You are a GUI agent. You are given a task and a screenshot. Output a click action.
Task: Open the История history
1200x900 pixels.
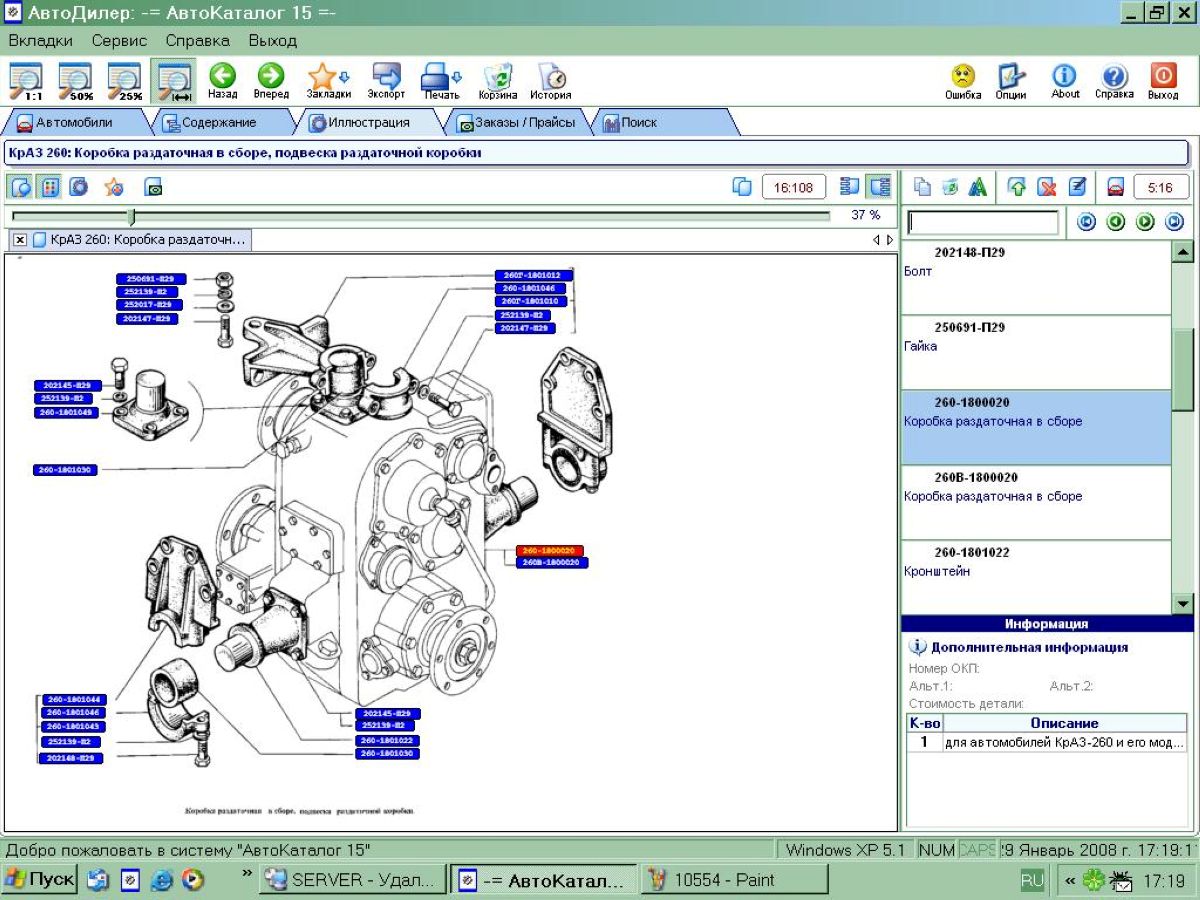coord(551,81)
